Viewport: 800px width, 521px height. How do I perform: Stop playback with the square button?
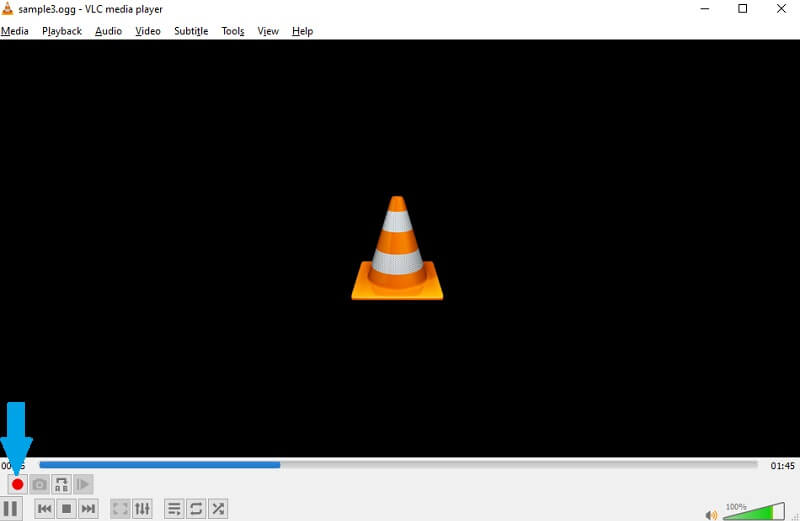66,509
